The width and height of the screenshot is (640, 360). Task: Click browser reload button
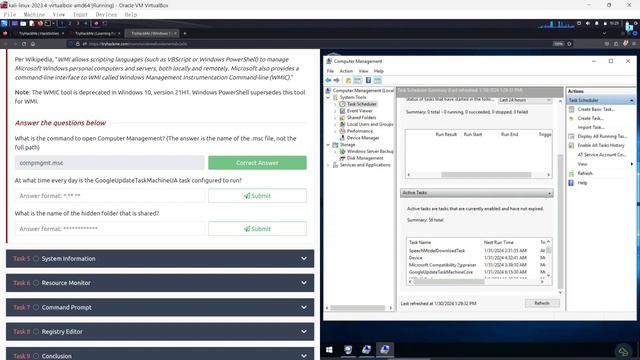point(24,44)
